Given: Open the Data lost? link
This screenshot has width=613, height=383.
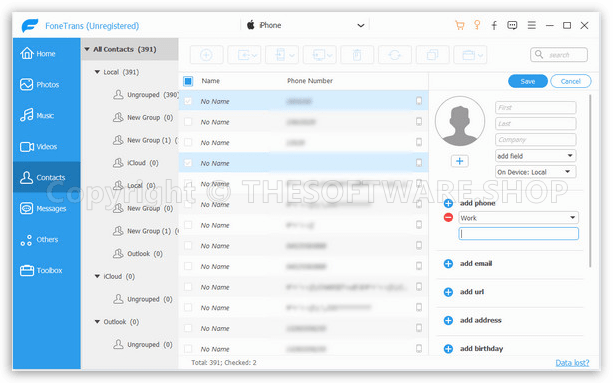Looking at the screenshot, I should (572, 363).
